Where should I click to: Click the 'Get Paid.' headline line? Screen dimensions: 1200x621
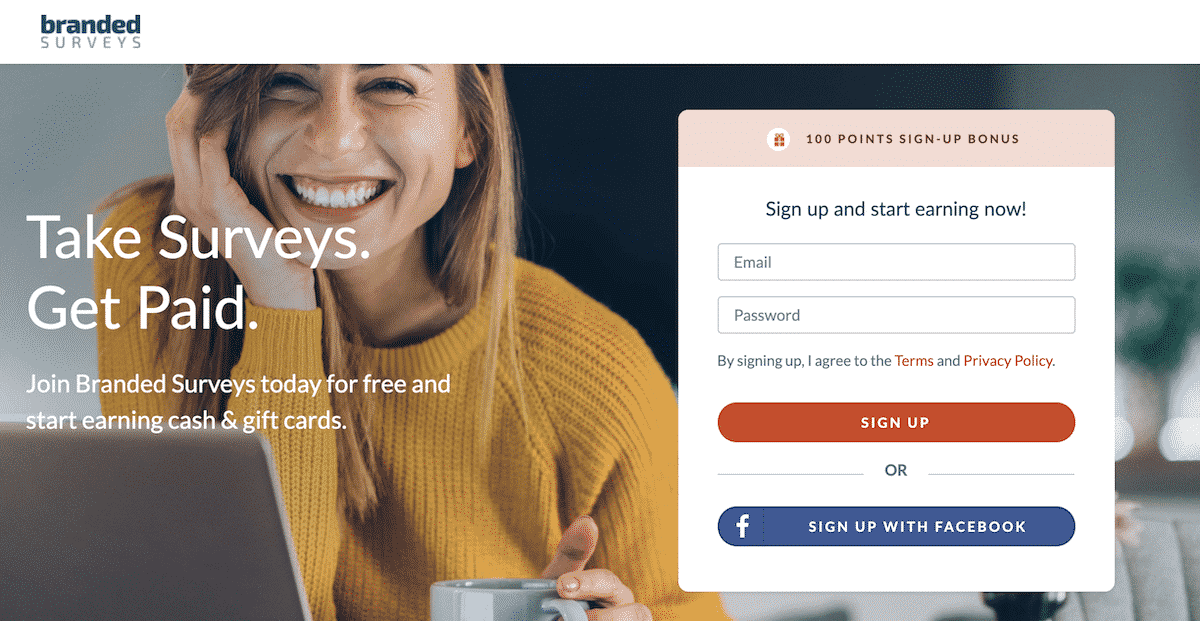[x=143, y=308]
